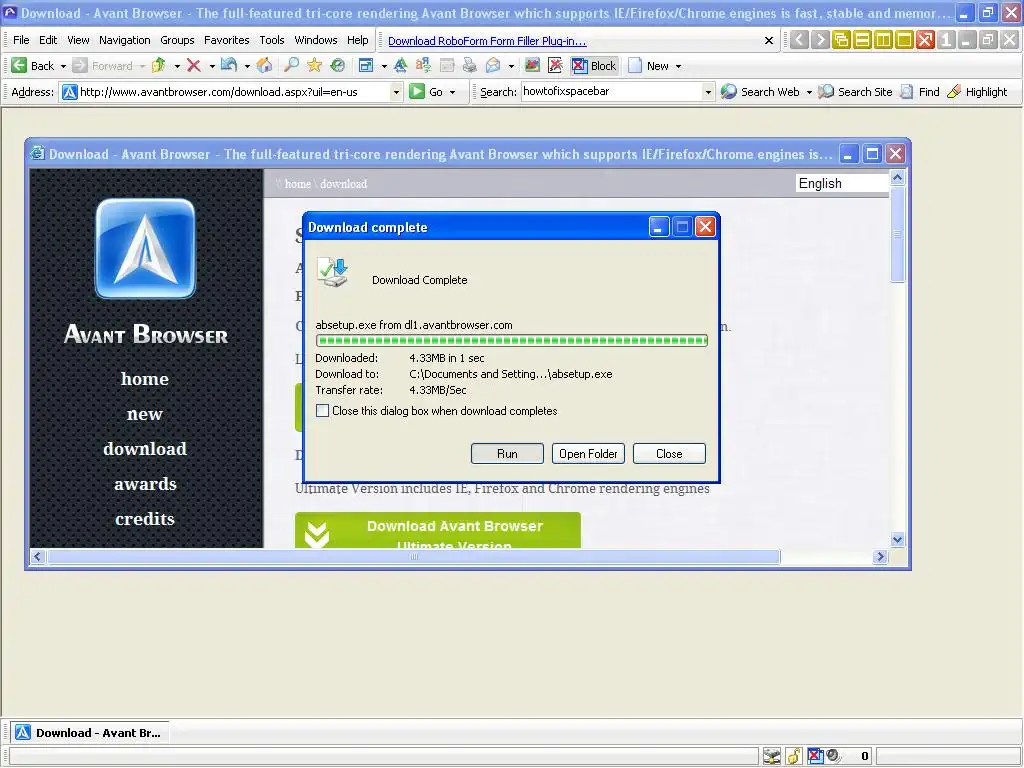The height and width of the screenshot is (768, 1024).
Task: Expand the Address bar URL dropdown
Action: (x=396, y=92)
